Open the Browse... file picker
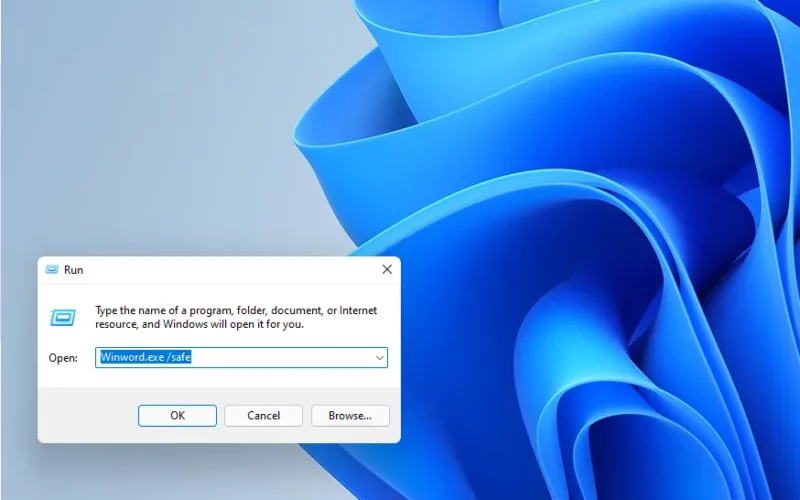The width and height of the screenshot is (800, 500). tap(350, 416)
